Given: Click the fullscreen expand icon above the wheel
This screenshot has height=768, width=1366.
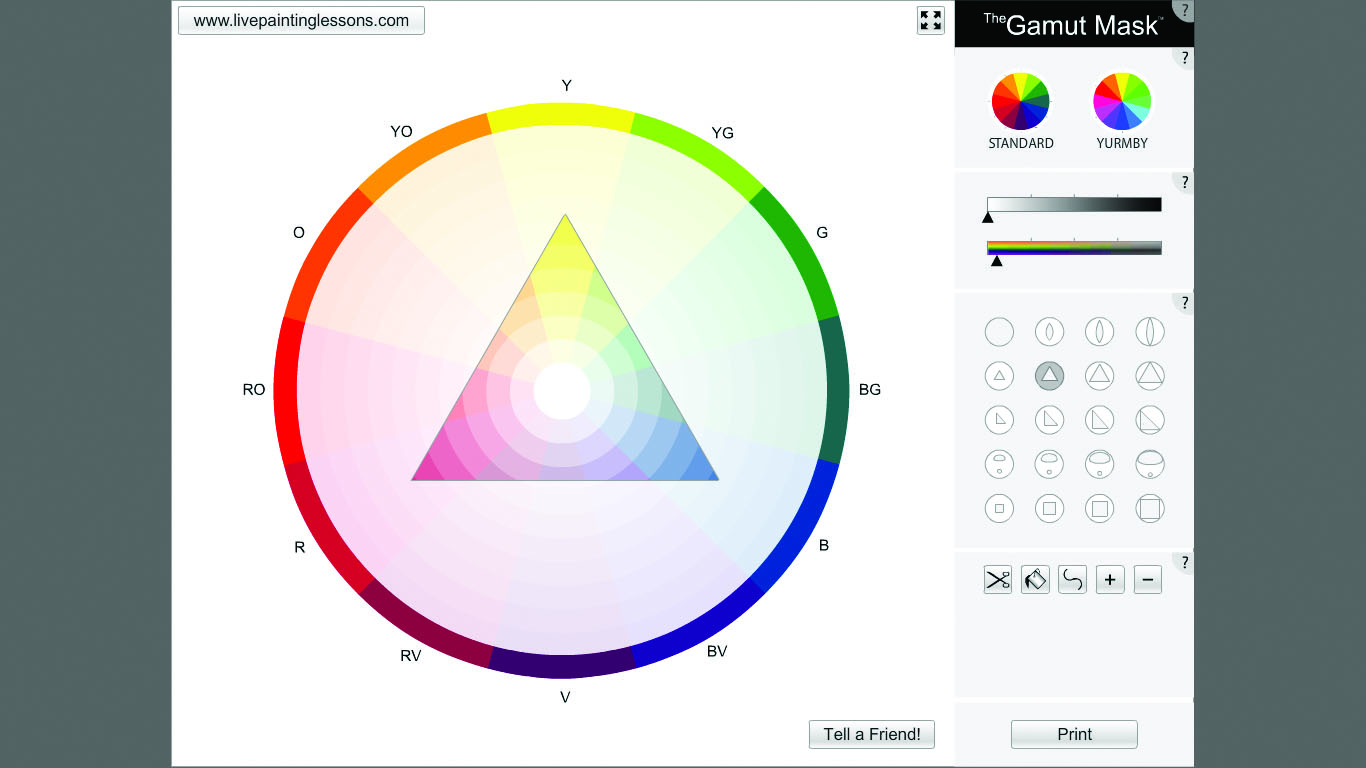Looking at the screenshot, I should pyautogui.click(x=930, y=20).
